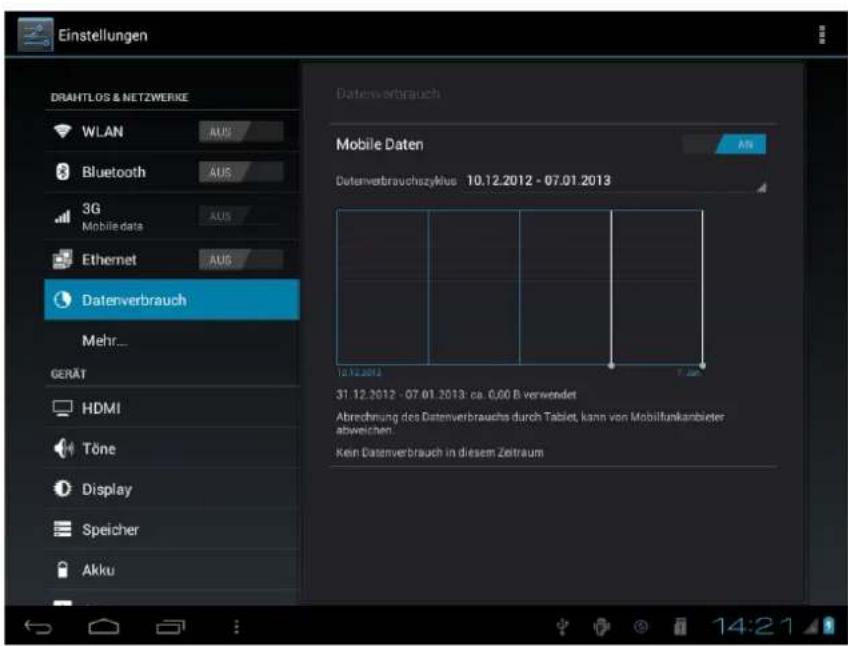Click the Töne speaker icon
The image size is (848, 646).
point(63,448)
